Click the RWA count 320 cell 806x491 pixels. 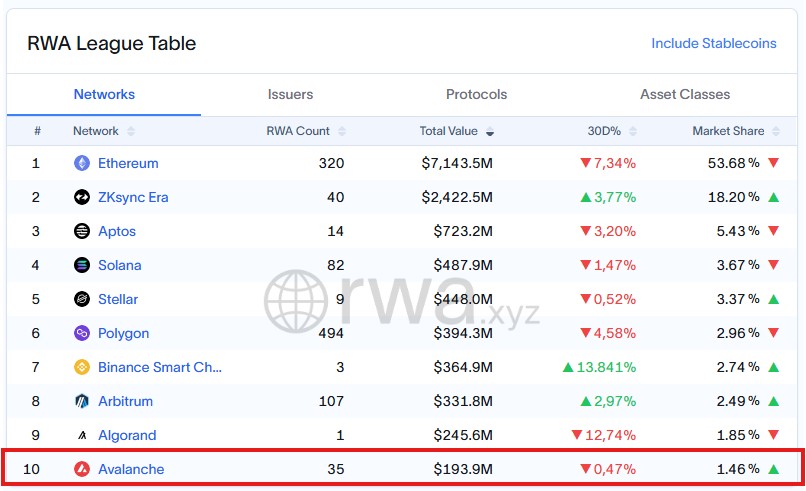tap(331, 163)
